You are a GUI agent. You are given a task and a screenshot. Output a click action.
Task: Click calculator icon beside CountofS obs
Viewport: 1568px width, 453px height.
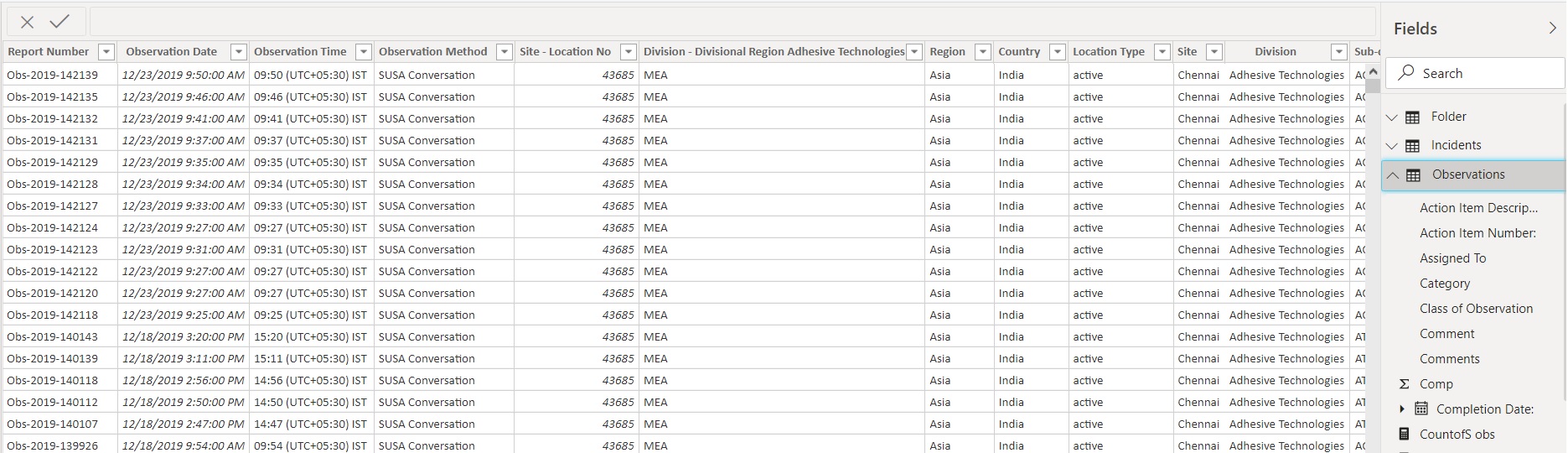coord(1405,434)
